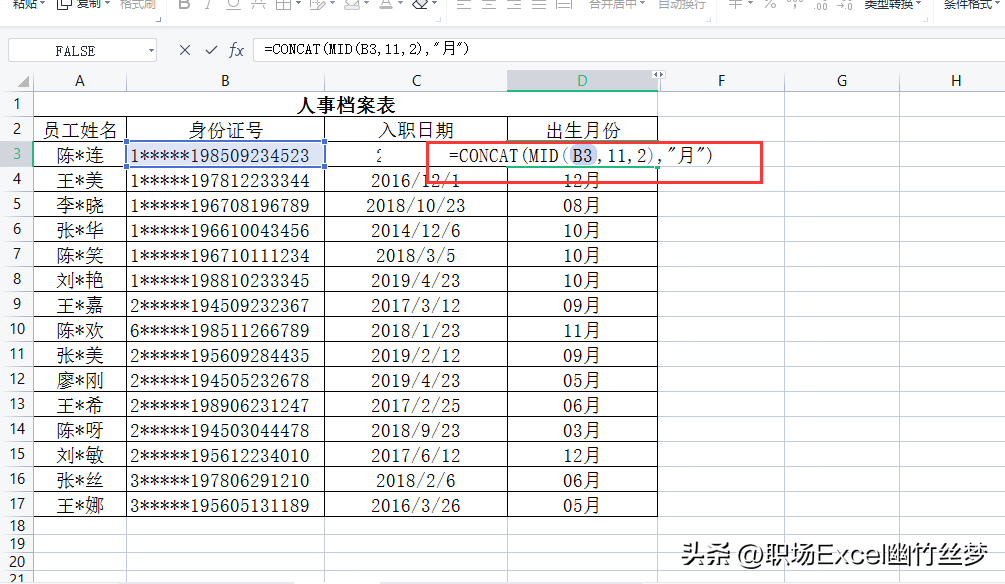Image resolution: width=1005 pixels, height=584 pixels.
Task: Click the name box showing FALSE
Action: [x=76, y=51]
